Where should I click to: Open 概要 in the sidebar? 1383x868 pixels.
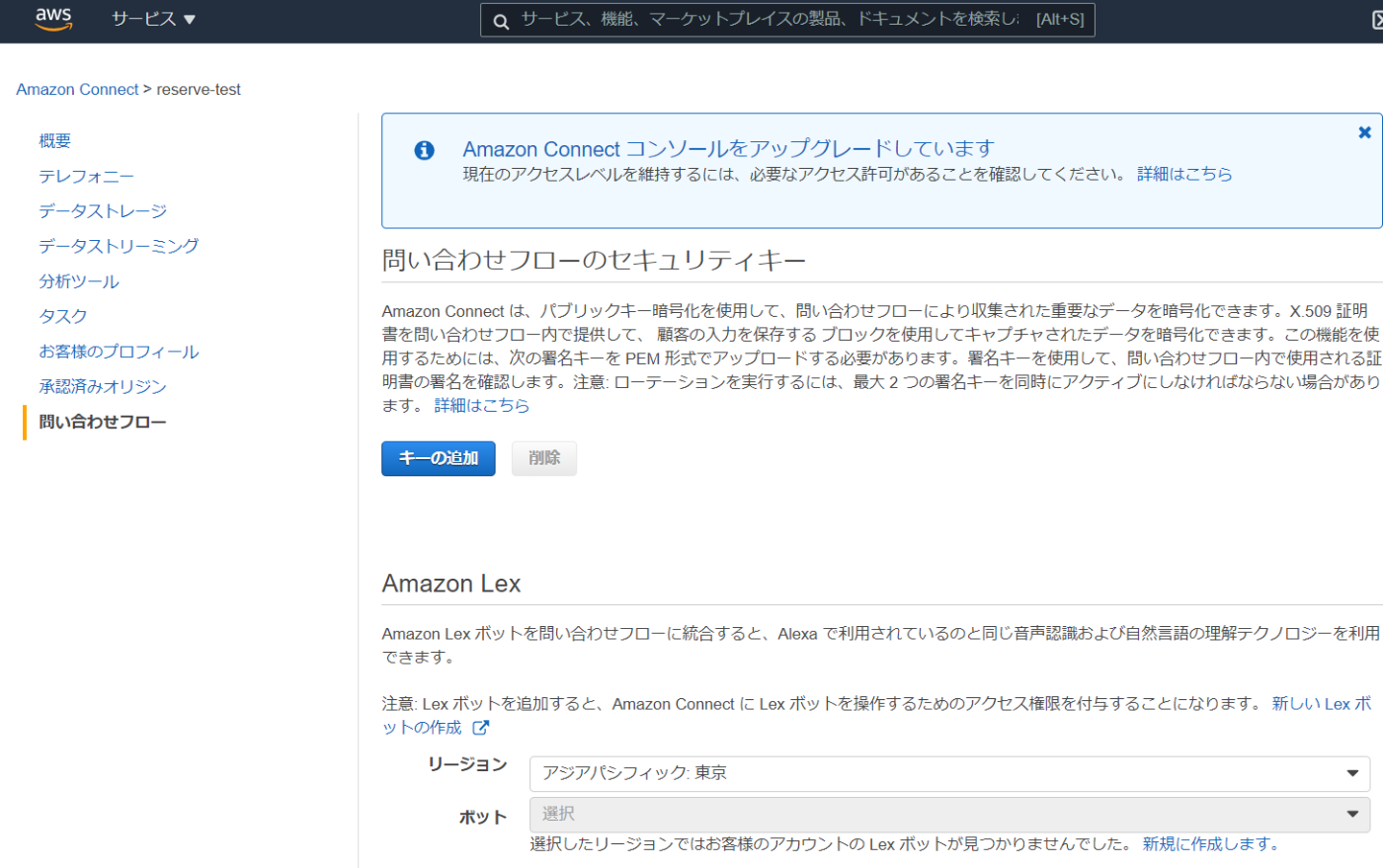[x=55, y=140]
